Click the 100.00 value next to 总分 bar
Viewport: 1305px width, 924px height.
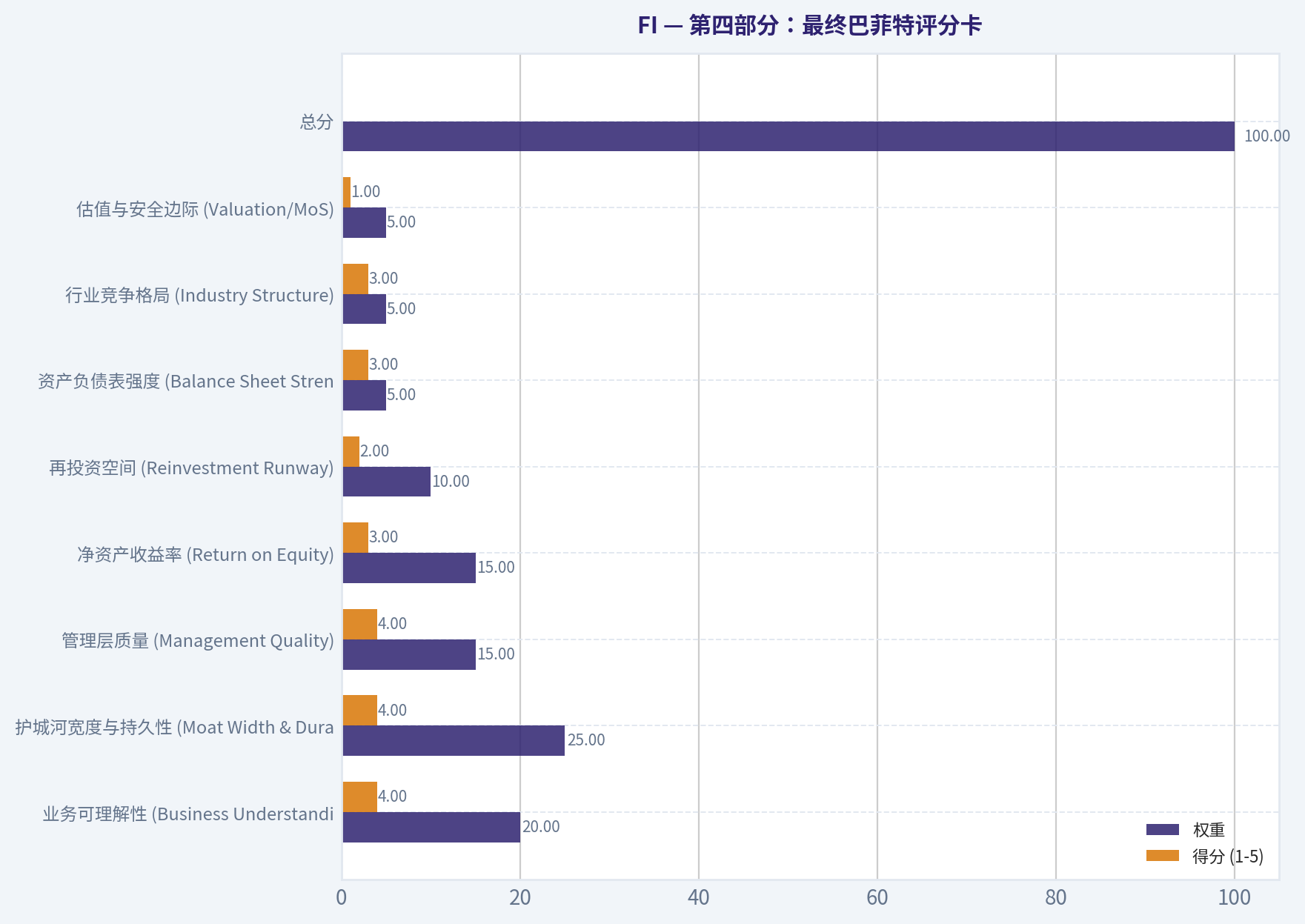point(1266,136)
